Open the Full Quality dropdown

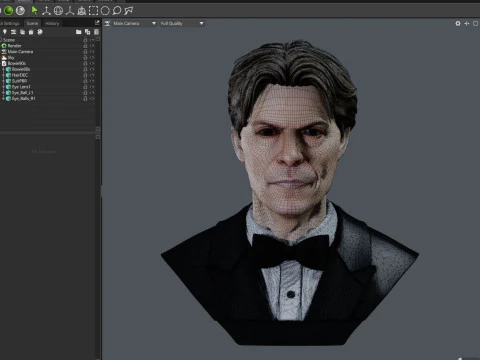click(182, 23)
